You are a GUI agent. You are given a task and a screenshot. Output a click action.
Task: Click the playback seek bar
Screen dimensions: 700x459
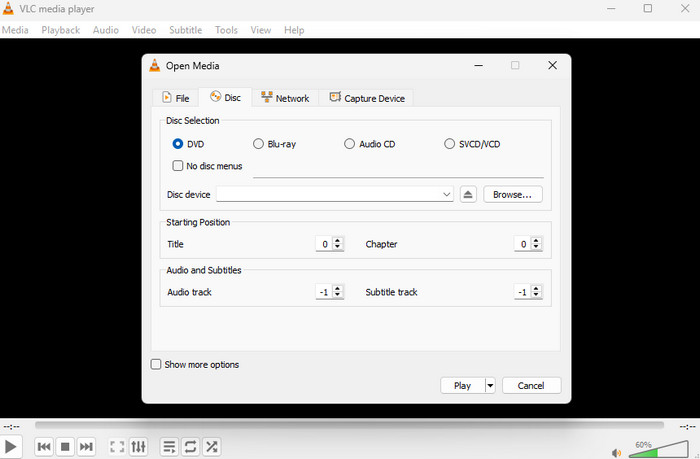tap(349, 425)
